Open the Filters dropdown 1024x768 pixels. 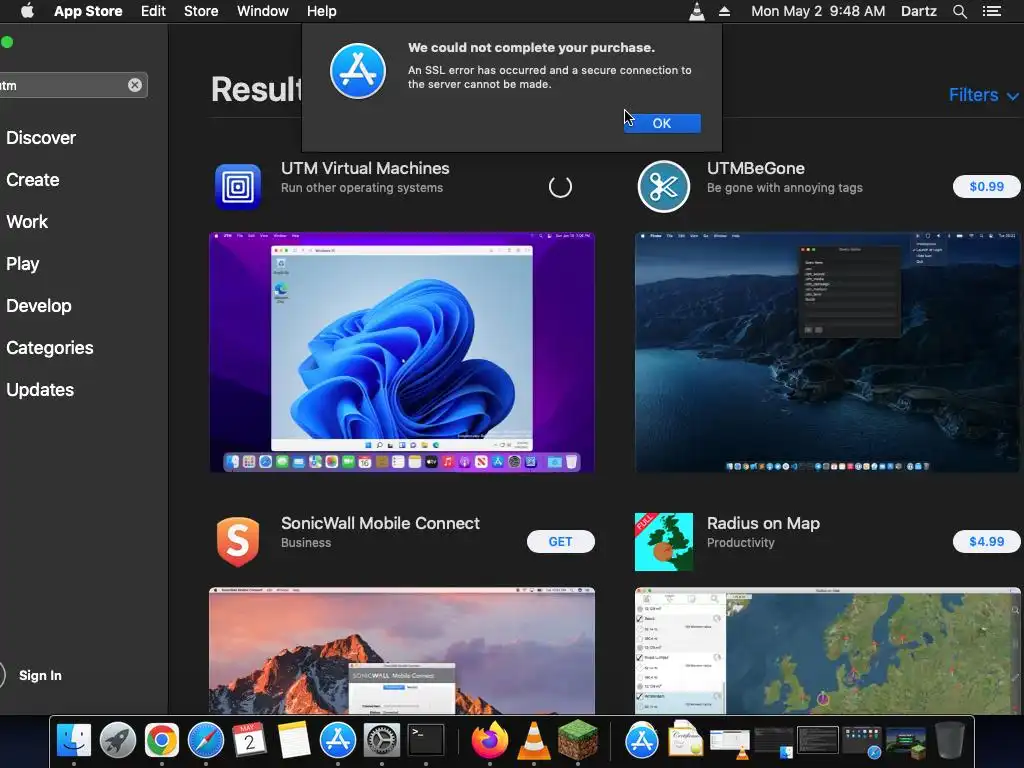pyautogui.click(x=984, y=95)
